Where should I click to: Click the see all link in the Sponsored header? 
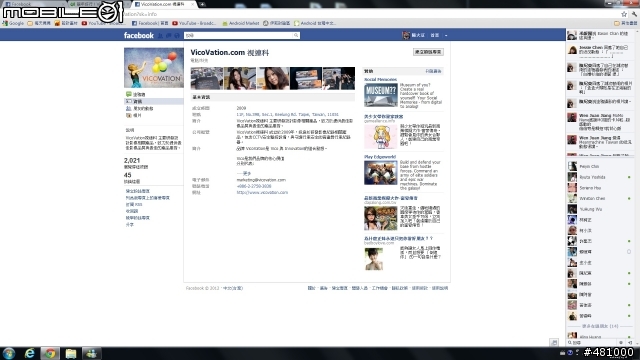[x=433, y=71]
